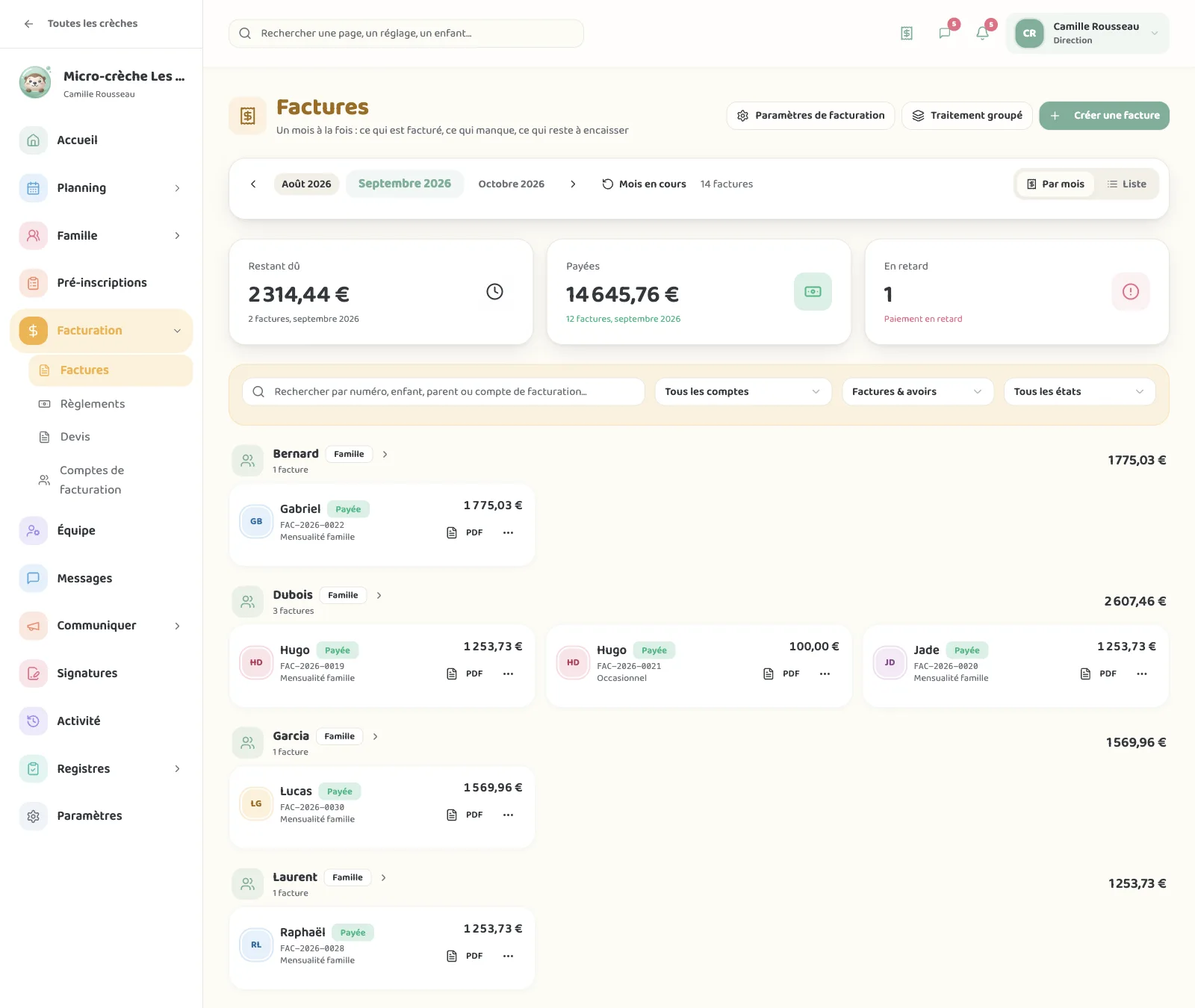Open PDF for Hugo's Occasionnel invoice
Viewport: 1195px width, 1008px height.
pyautogui.click(x=782, y=673)
